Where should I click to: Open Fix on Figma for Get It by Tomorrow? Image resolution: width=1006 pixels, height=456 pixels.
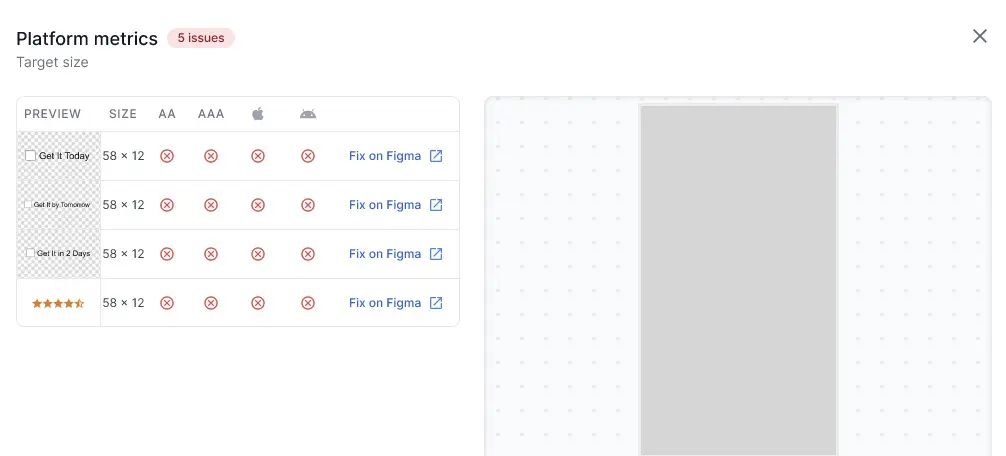click(x=385, y=205)
